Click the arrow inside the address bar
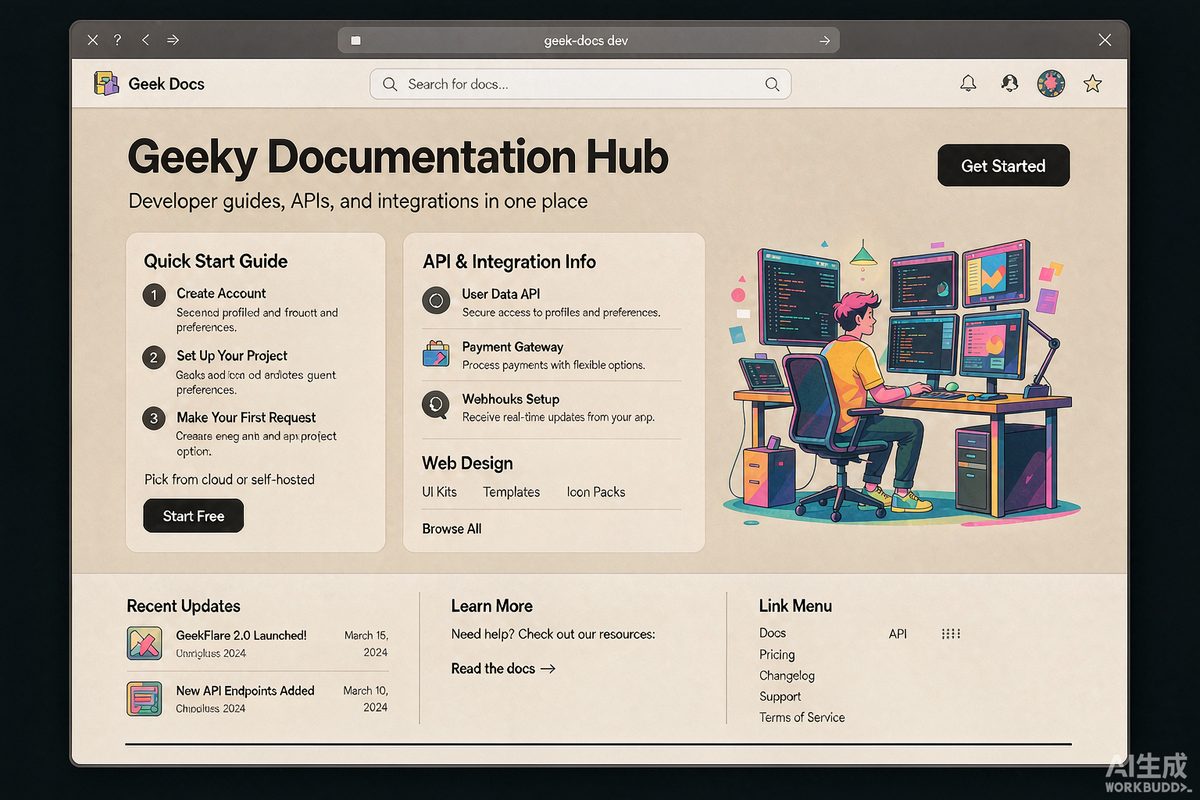This screenshot has height=800, width=1200. [824, 40]
